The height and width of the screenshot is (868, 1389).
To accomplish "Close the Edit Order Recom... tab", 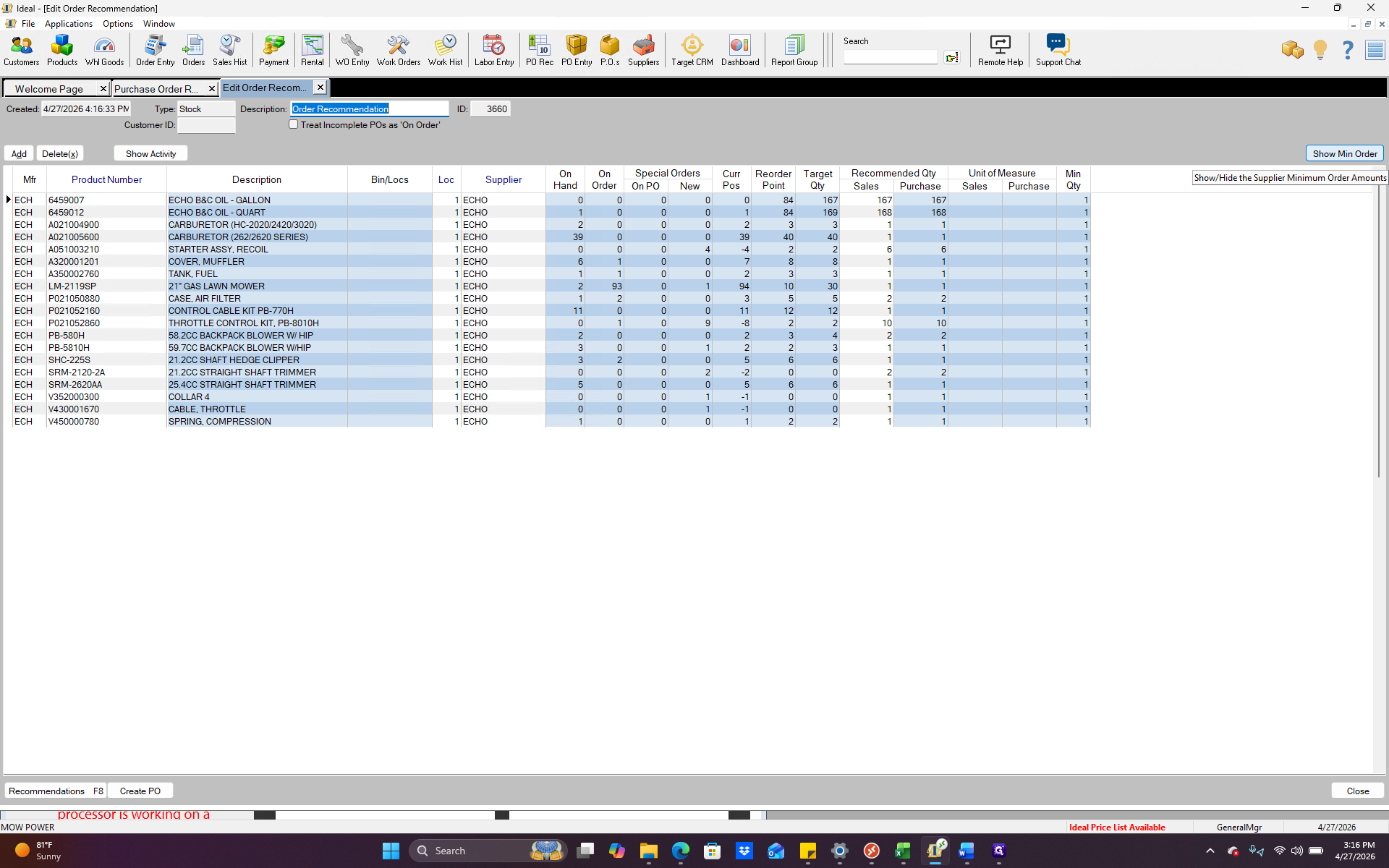I will (x=320, y=88).
